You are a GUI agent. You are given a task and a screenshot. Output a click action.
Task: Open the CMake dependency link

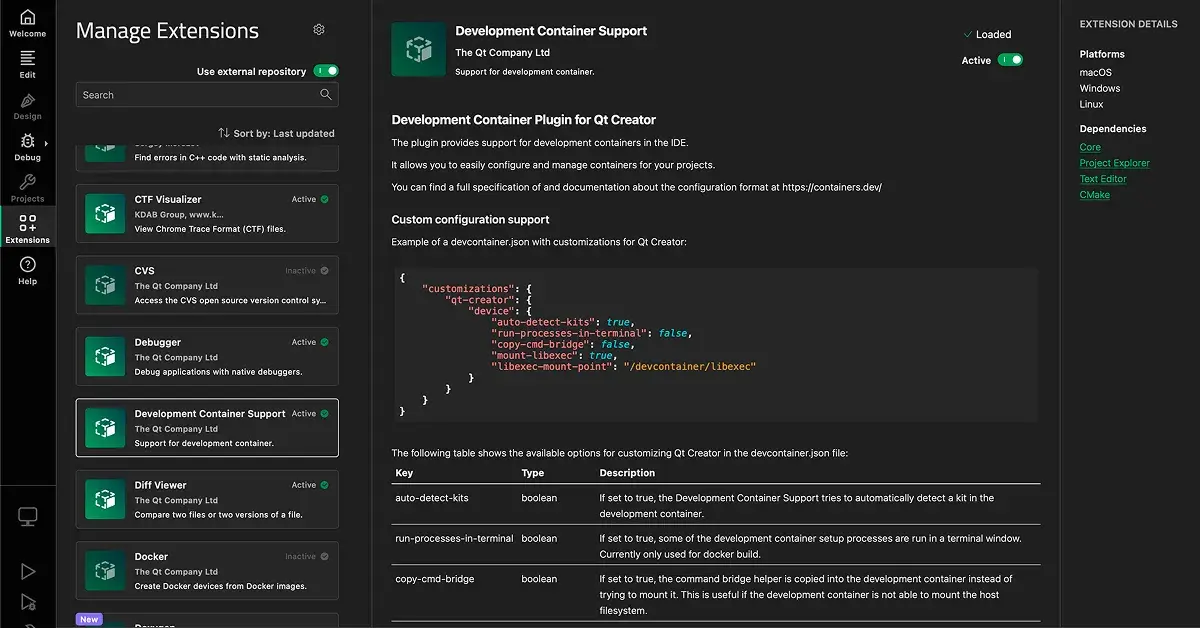point(1094,195)
